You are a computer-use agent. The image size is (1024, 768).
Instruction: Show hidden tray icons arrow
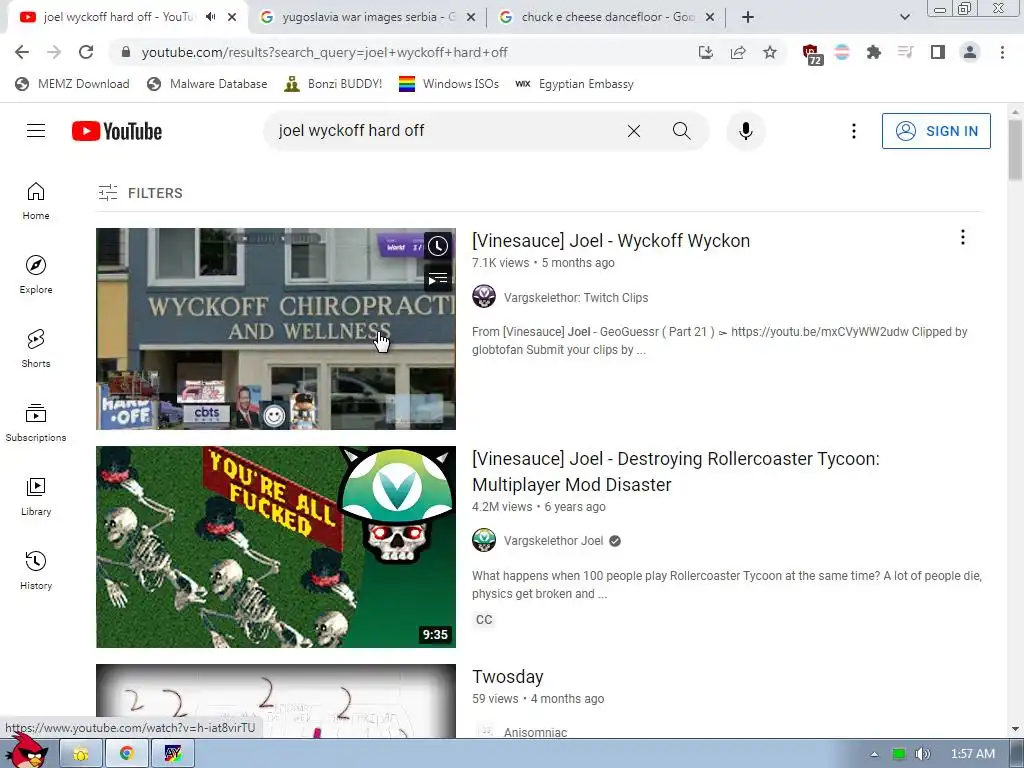(x=874, y=754)
